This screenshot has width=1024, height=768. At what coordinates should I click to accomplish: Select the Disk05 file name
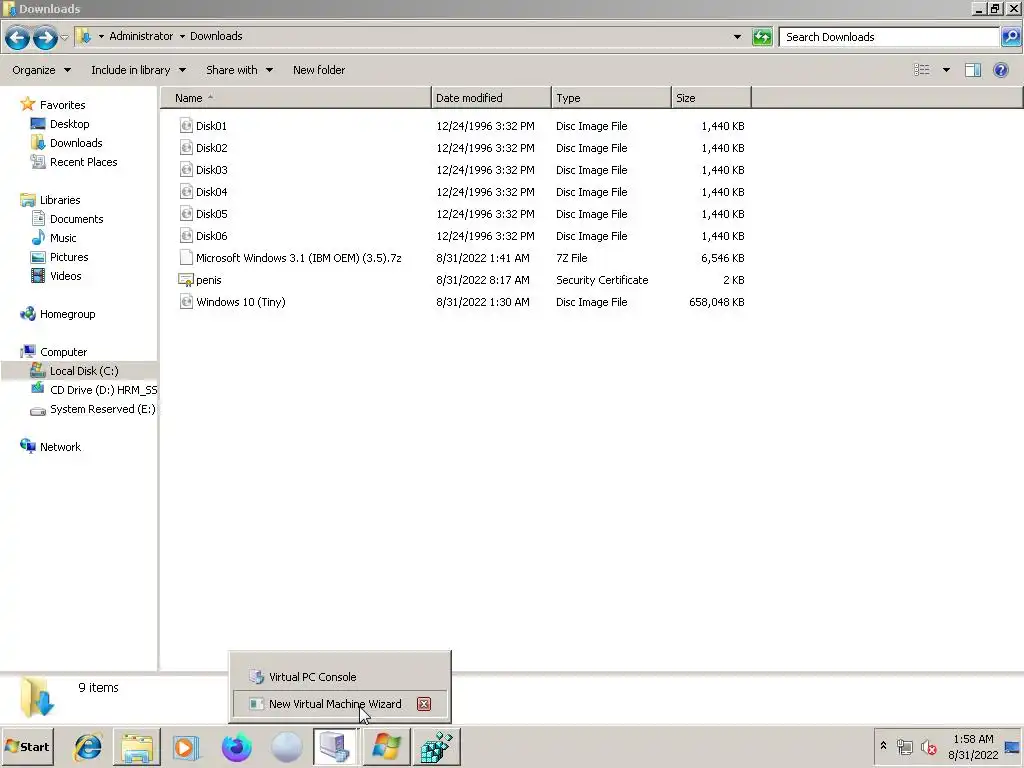click(x=212, y=214)
